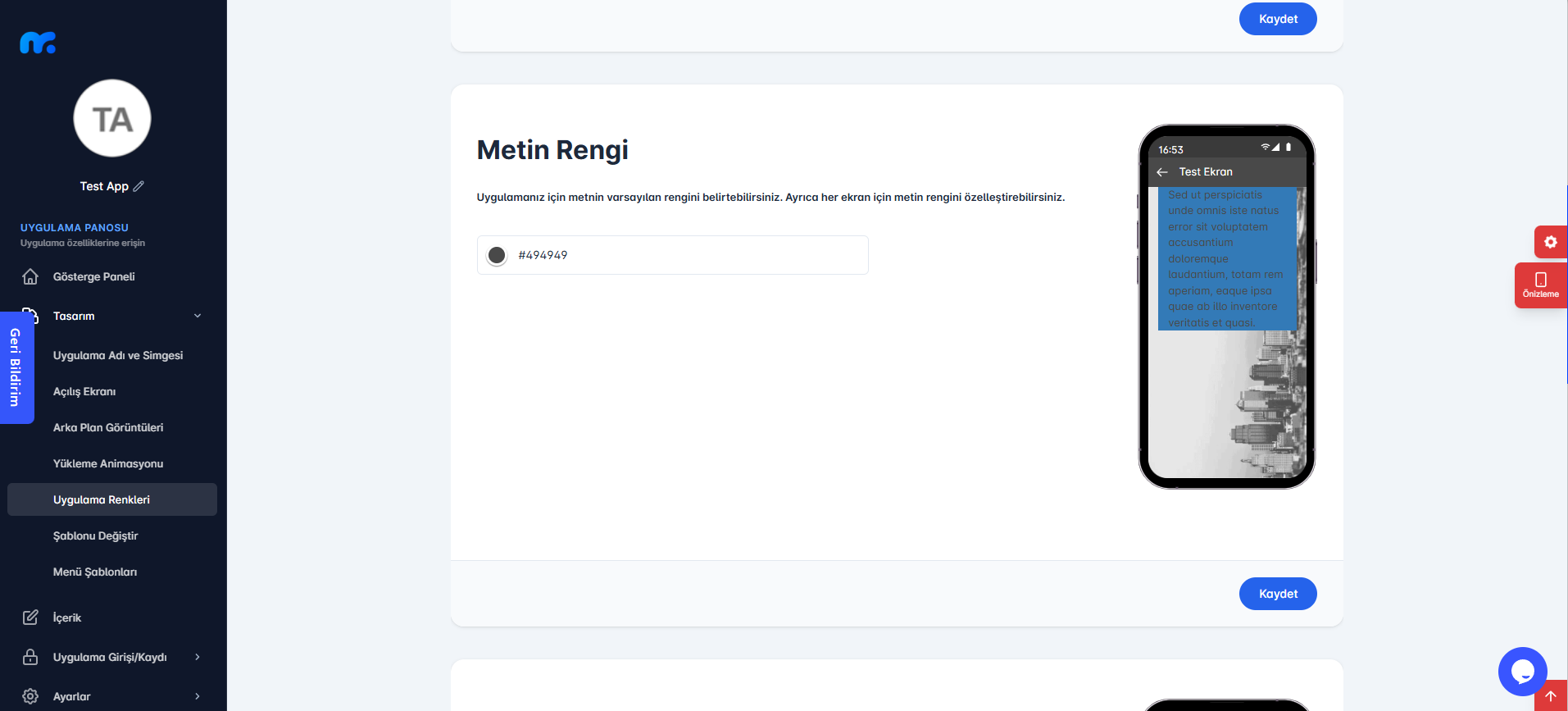Edit app name with pencil icon
1568x711 pixels.
coord(139,186)
